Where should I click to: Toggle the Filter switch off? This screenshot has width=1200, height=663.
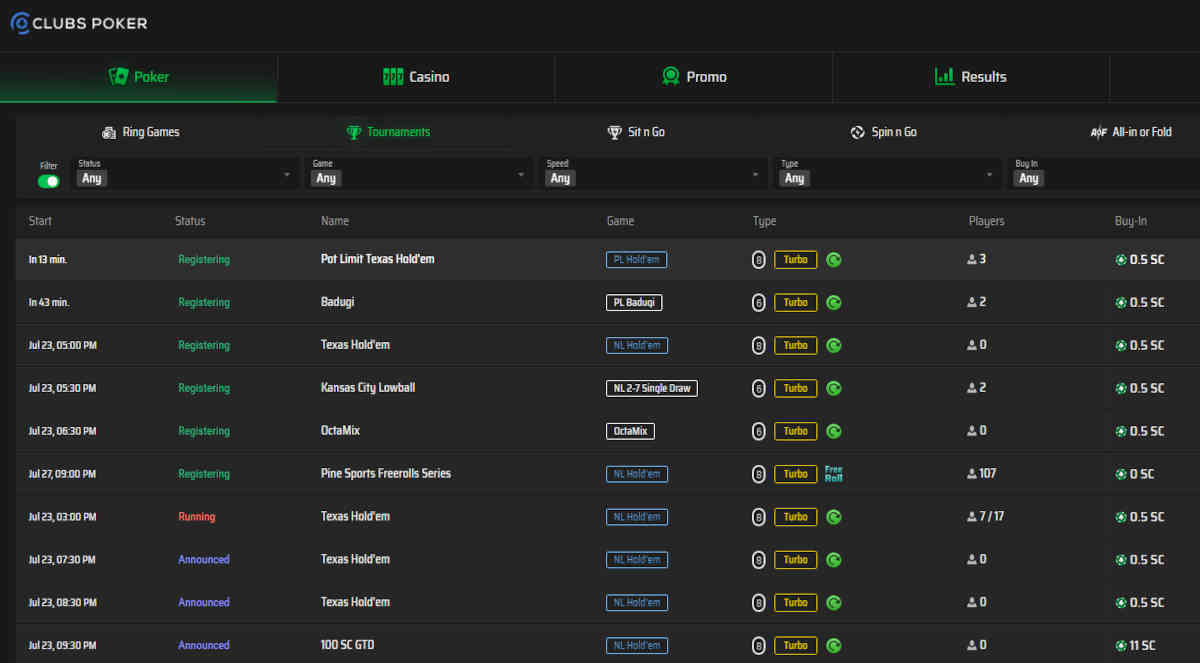[x=48, y=181]
